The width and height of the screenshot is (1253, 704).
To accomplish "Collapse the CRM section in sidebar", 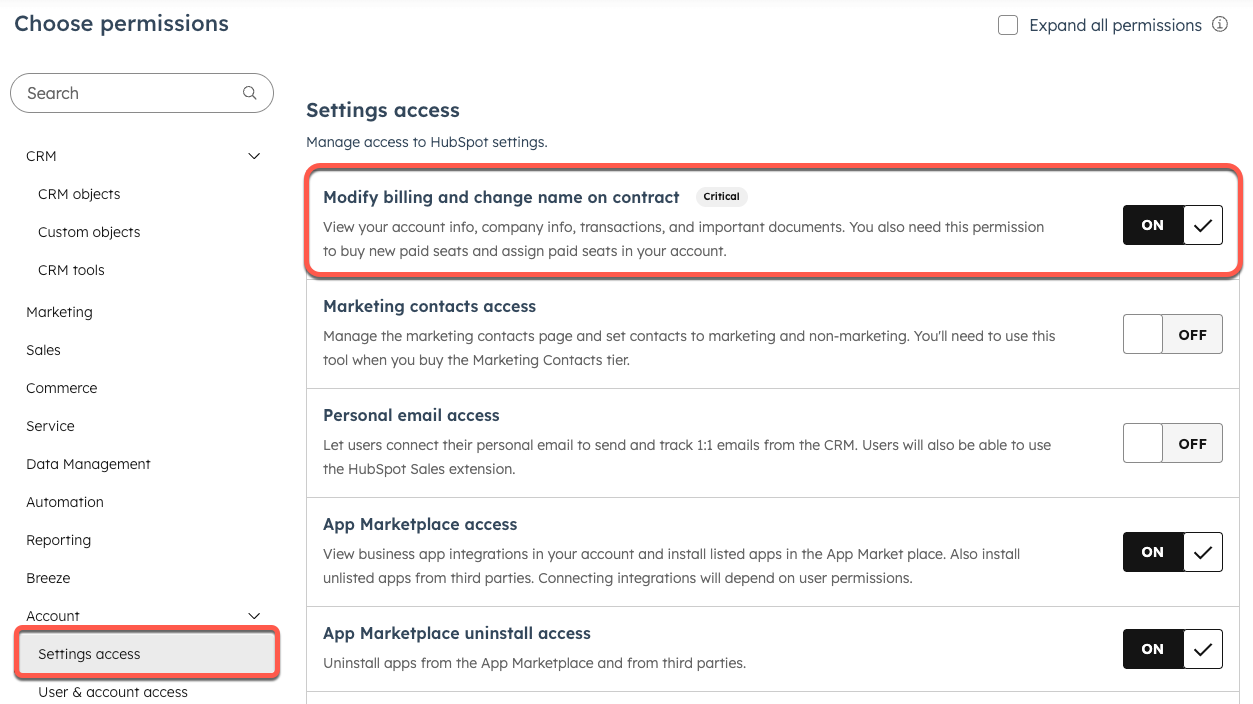I will 253,156.
